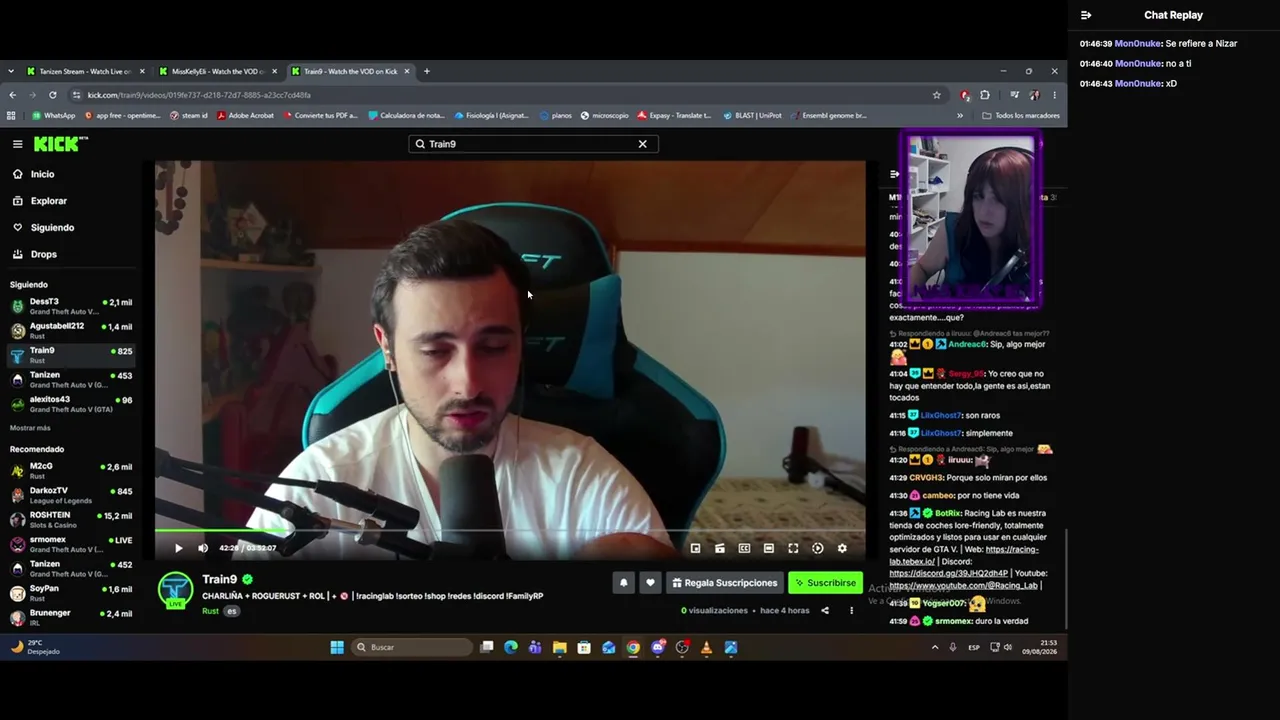Open VLC from the taskbar
1280x720 pixels.
coord(707,647)
